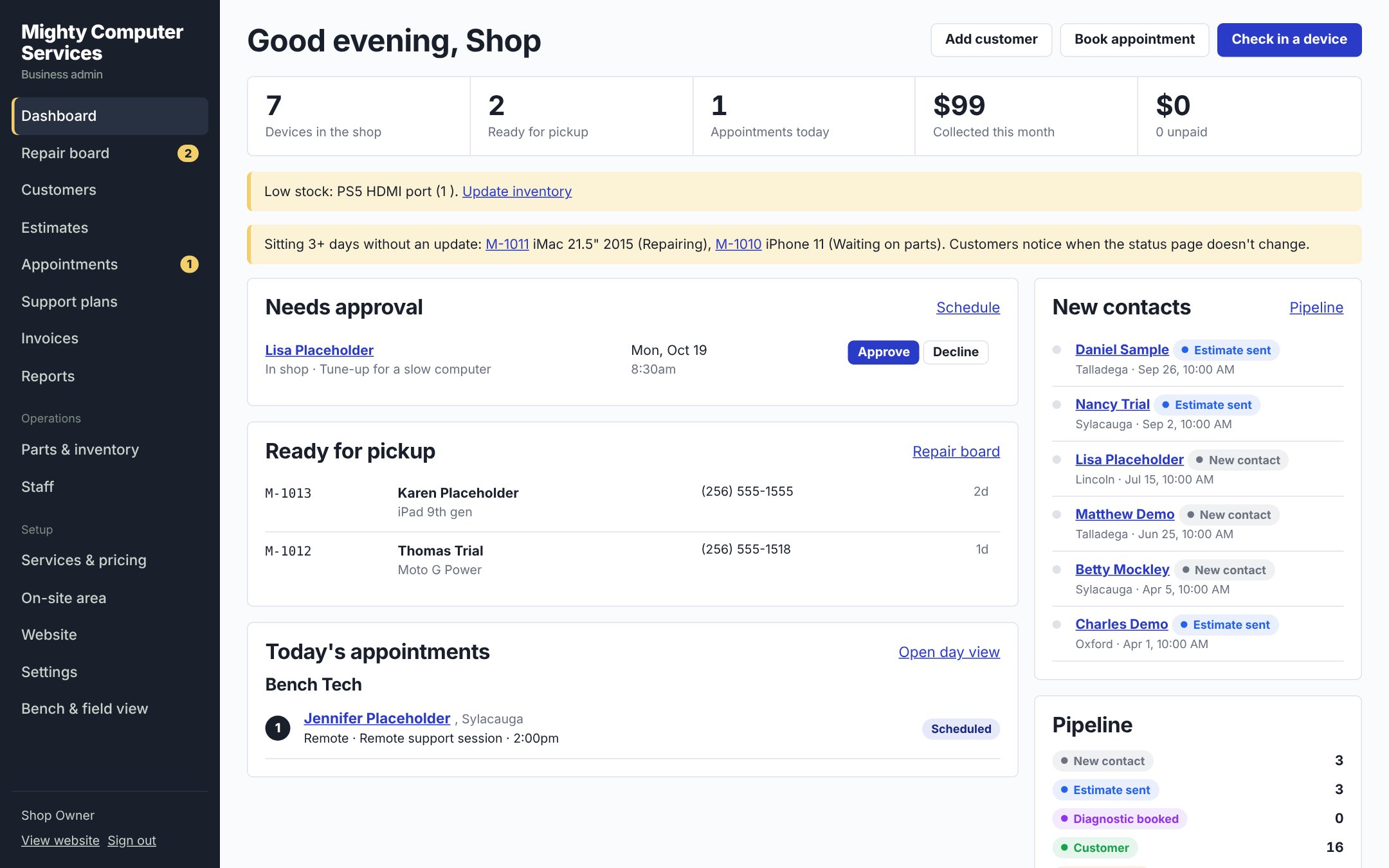
Task: Open ticket M-1010 link
Action: tap(738, 244)
